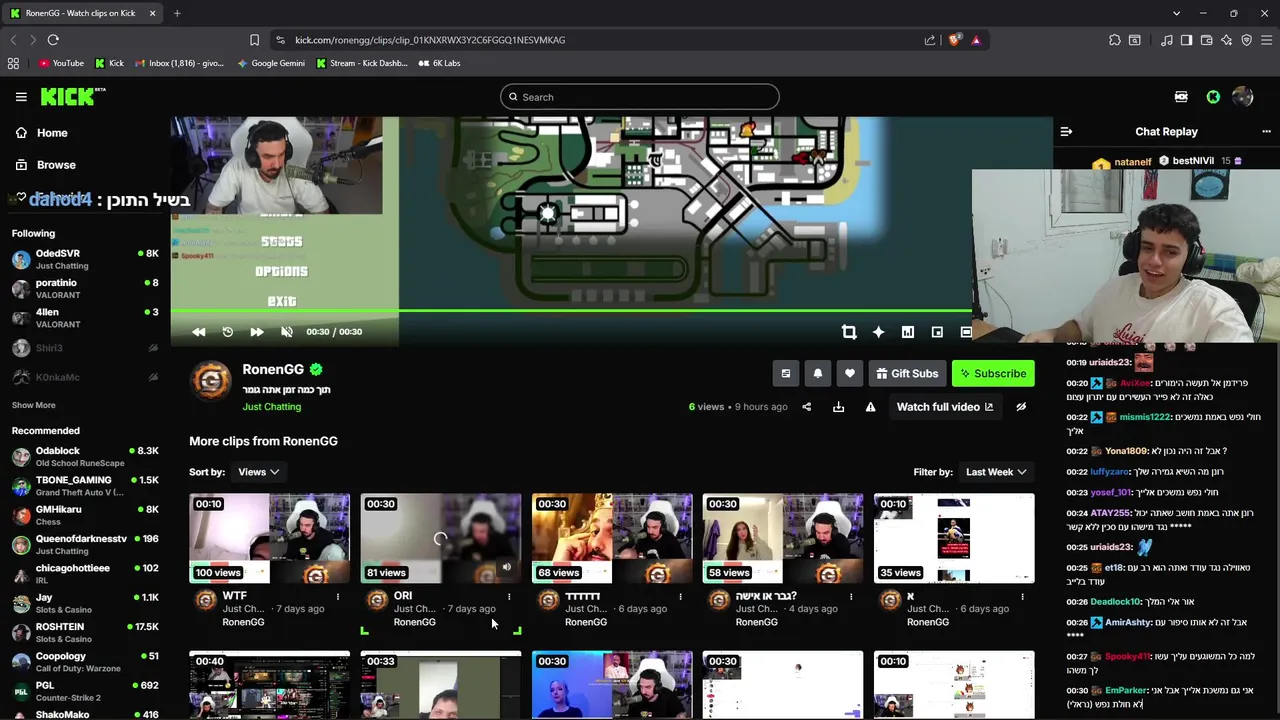The image size is (1280, 720).
Task: Open options menu for the 58-views clip
Action: click(850, 597)
